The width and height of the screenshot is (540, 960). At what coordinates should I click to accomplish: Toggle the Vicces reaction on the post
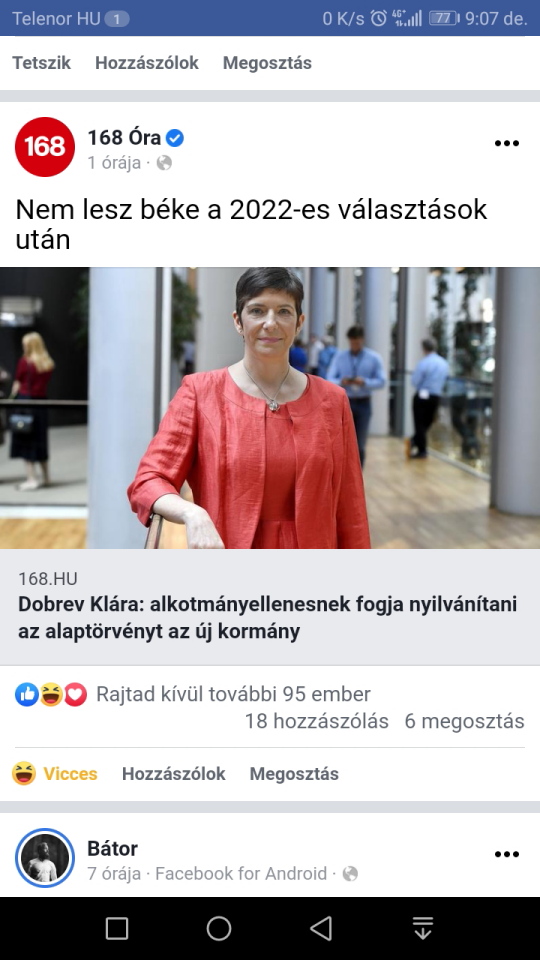pos(54,773)
